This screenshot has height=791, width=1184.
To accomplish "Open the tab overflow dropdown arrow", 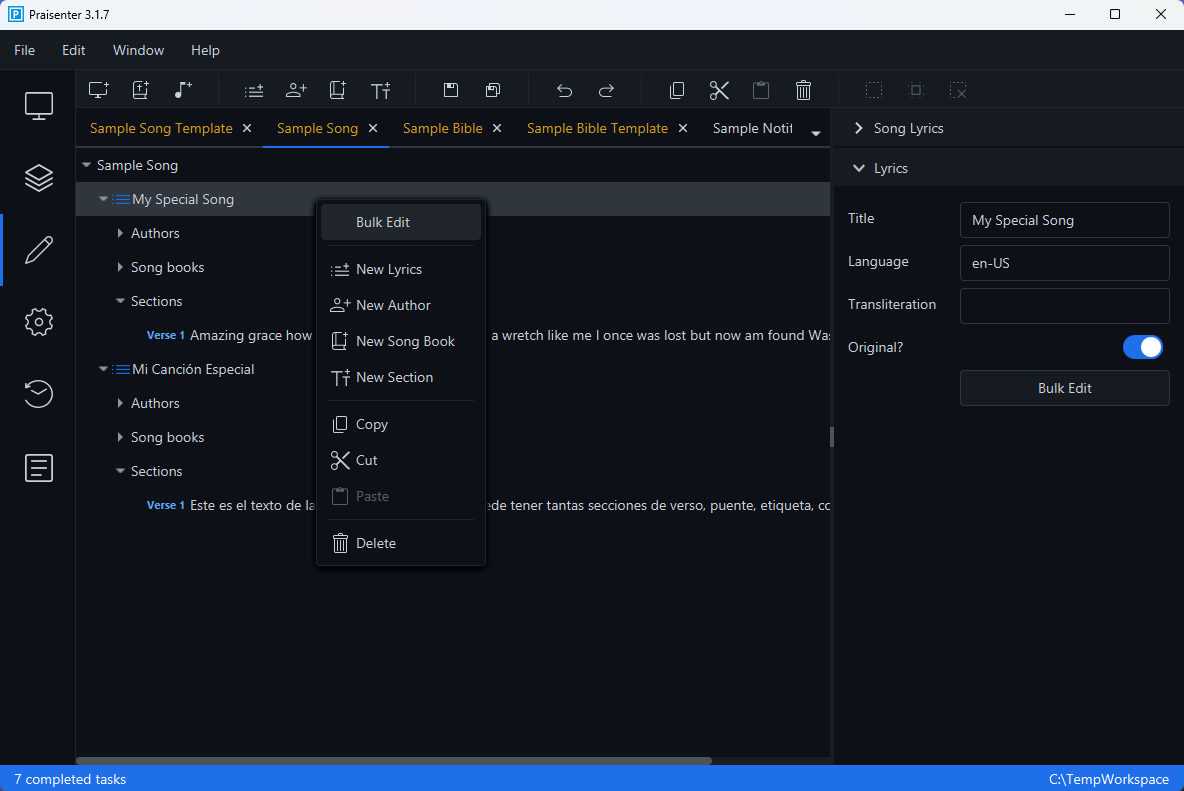I will 816,133.
